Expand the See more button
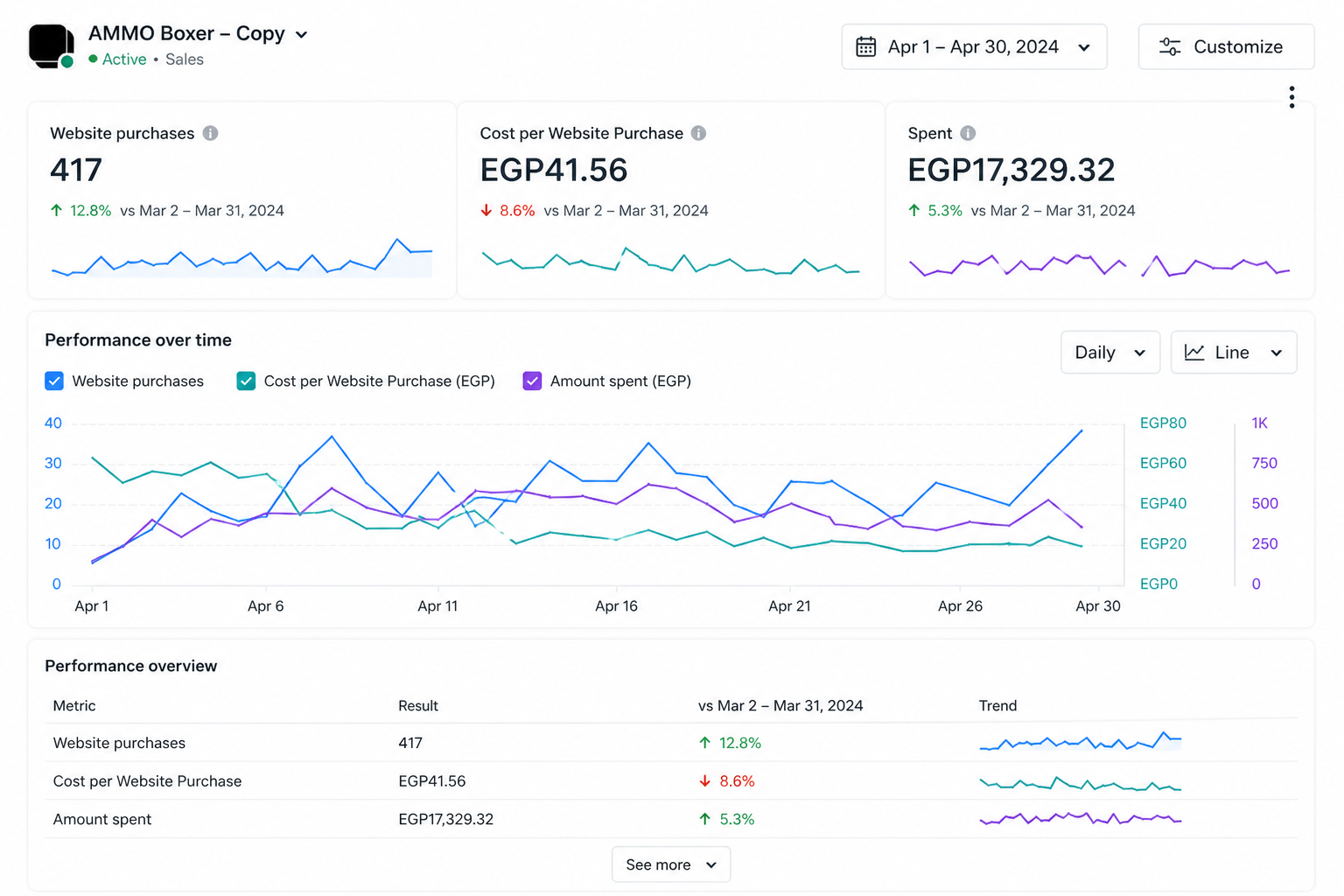The height and width of the screenshot is (896, 1344). click(x=671, y=864)
